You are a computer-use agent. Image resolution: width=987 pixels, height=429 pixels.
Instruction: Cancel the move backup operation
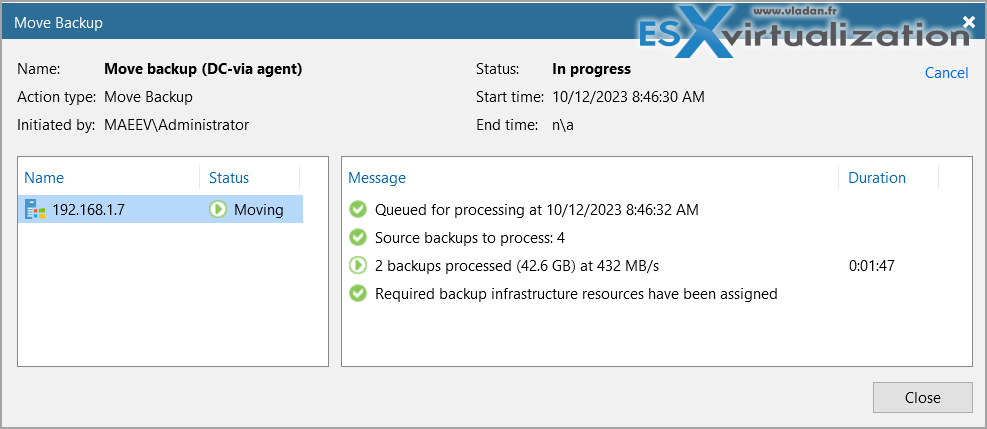(x=946, y=73)
